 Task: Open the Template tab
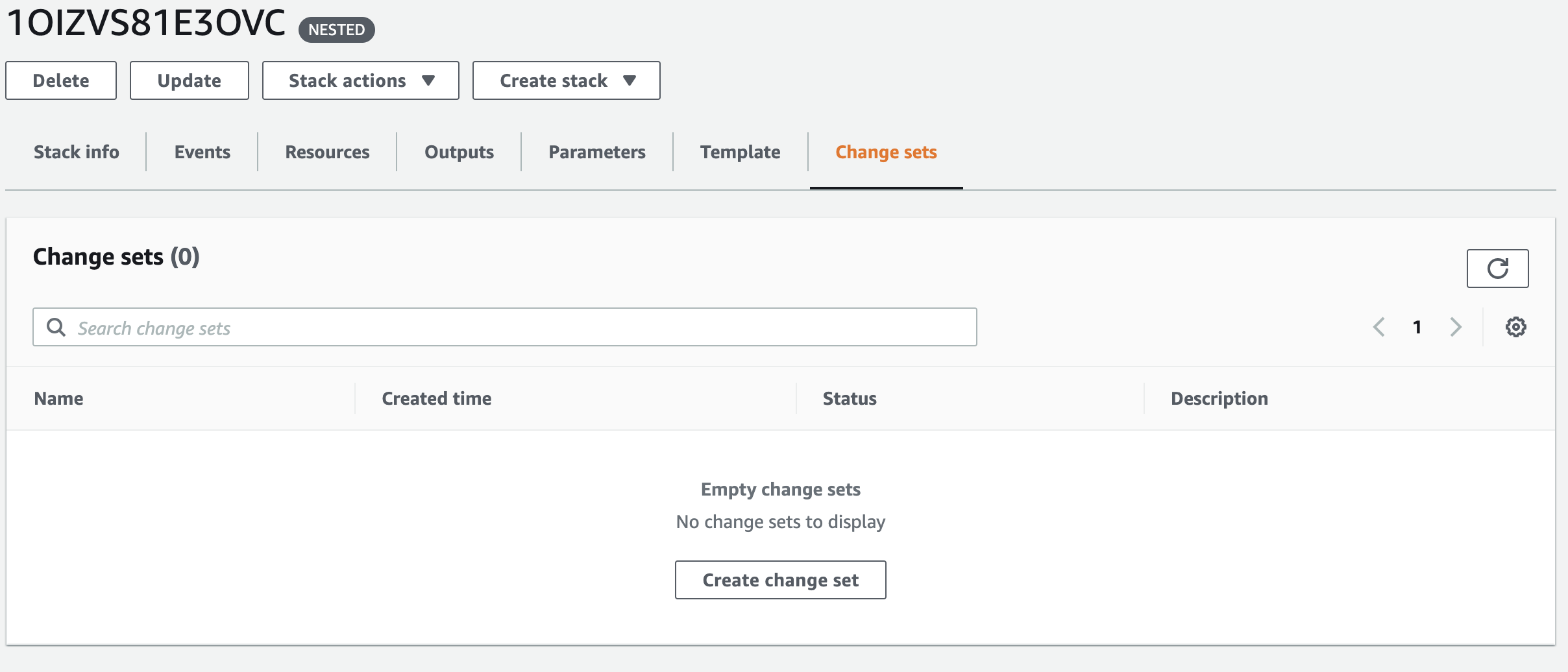(740, 151)
